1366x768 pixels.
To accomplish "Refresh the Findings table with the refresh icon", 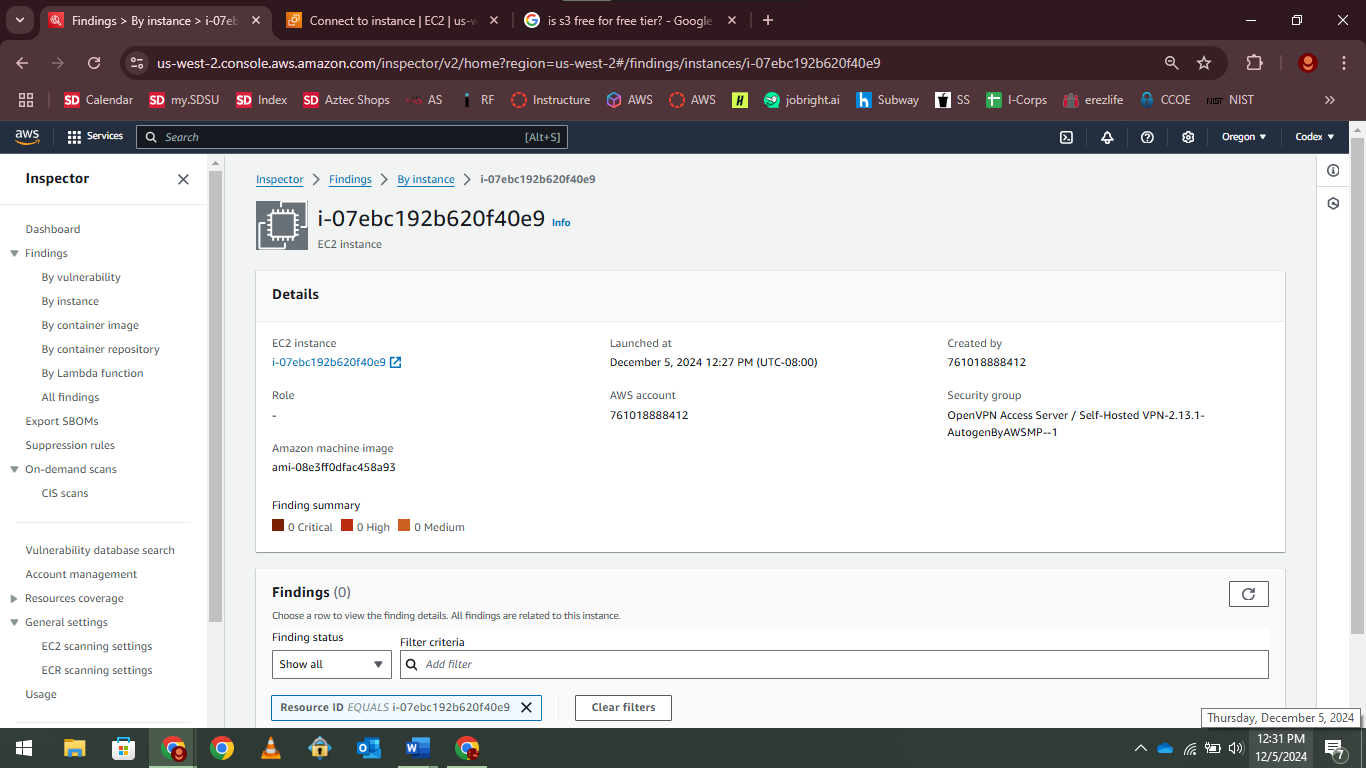I will click(x=1248, y=593).
